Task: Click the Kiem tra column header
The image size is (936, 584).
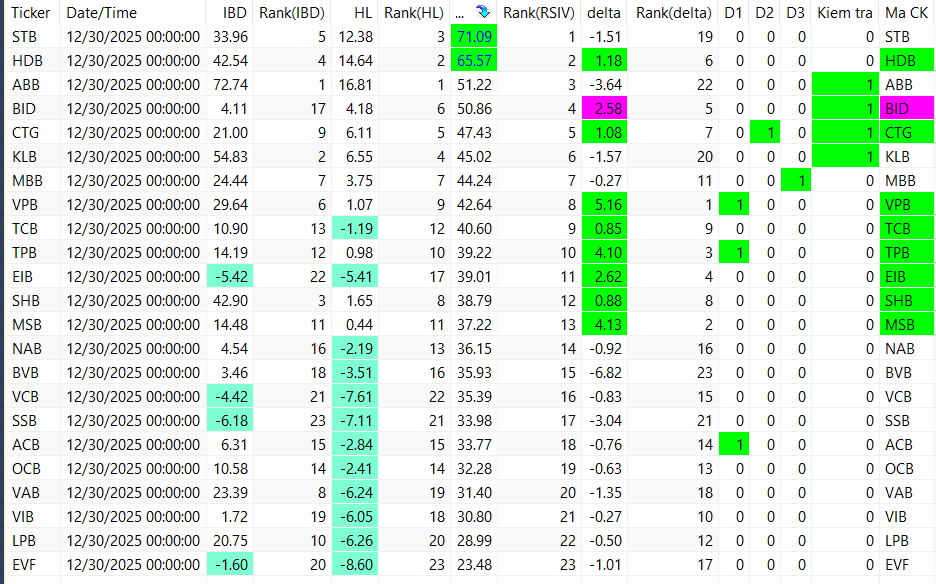Action: 845,13
